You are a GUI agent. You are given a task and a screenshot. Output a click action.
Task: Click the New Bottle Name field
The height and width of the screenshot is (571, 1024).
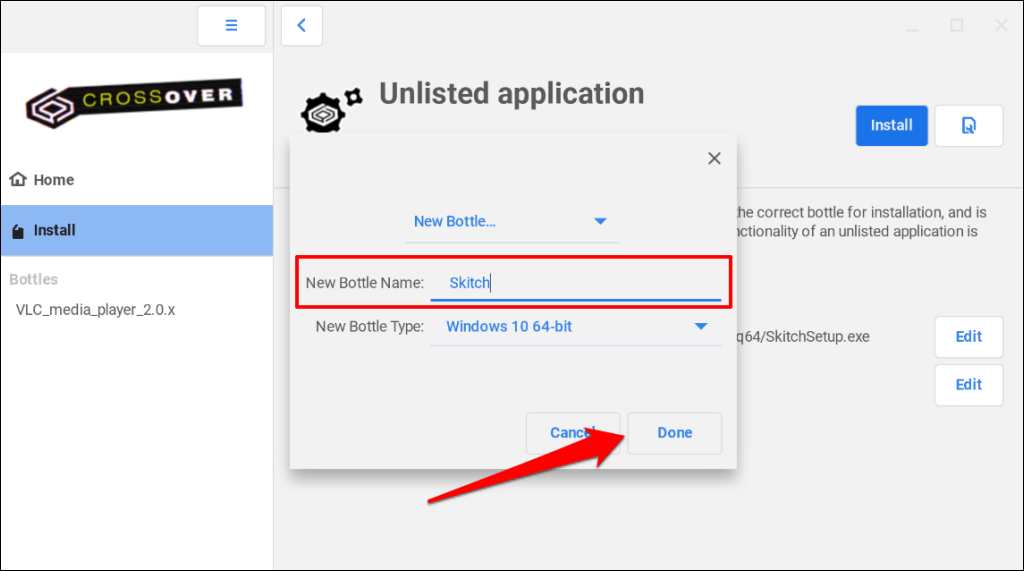[575, 283]
